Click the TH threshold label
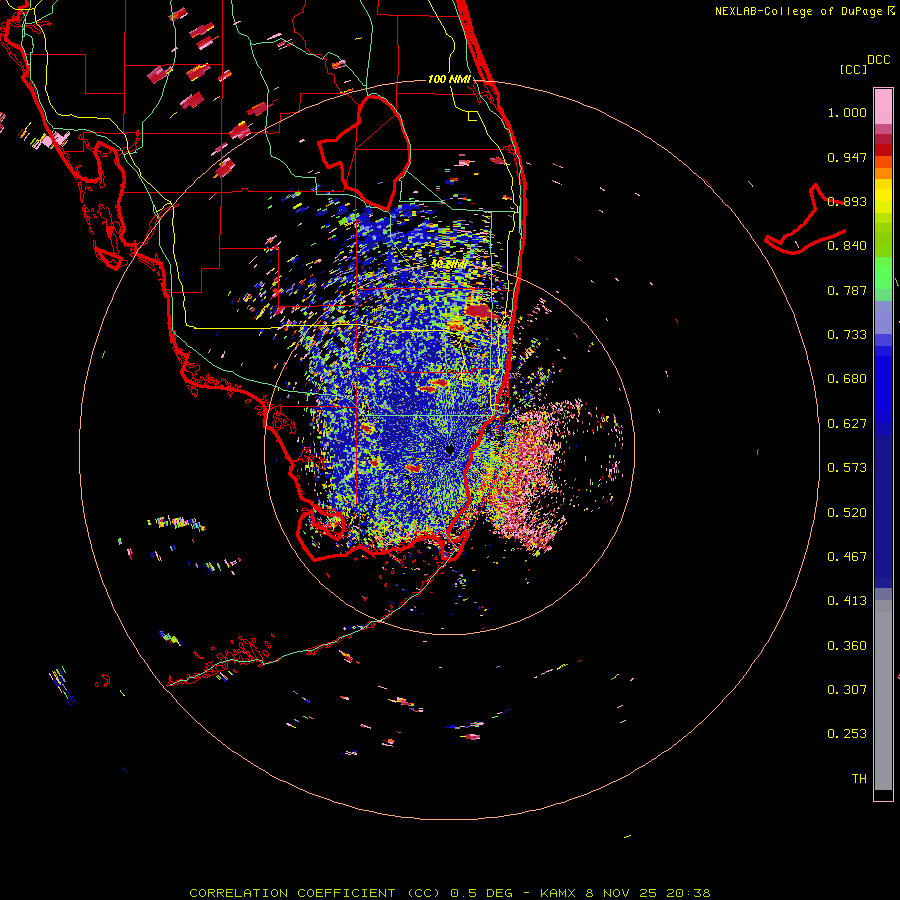The height and width of the screenshot is (900, 900). click(859, 779)
